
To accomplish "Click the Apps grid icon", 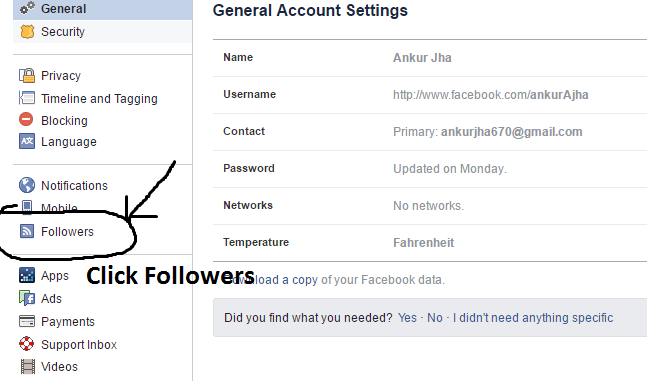I will point(27,275).
